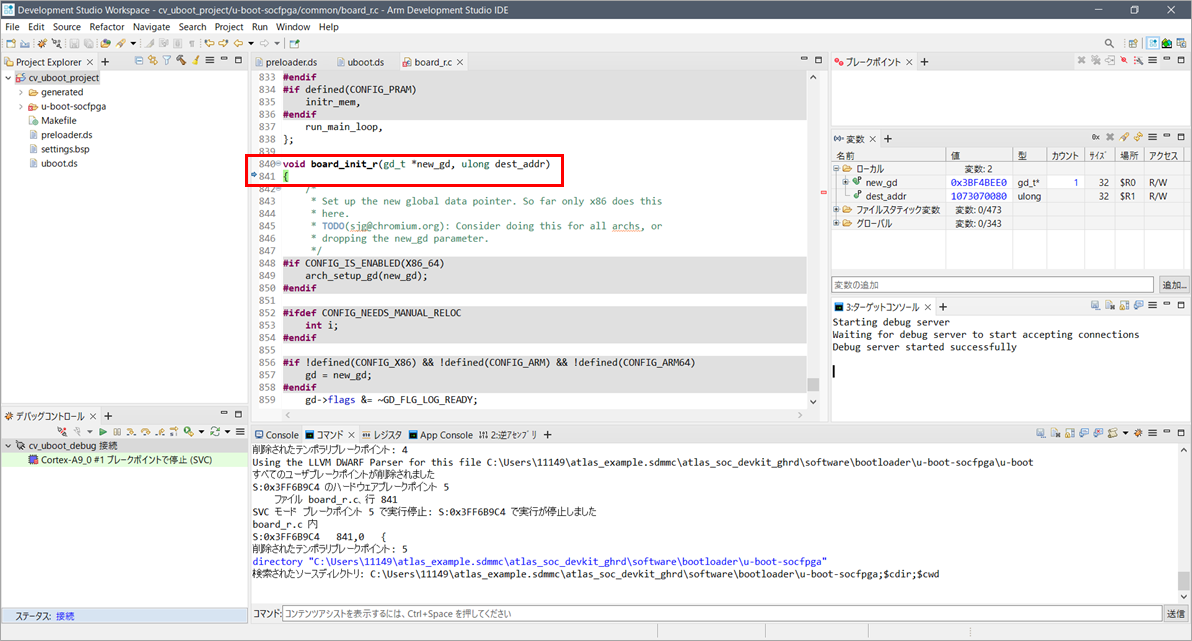
Task: Add new view beside the breakpoints tab
Action: point(924,62)
